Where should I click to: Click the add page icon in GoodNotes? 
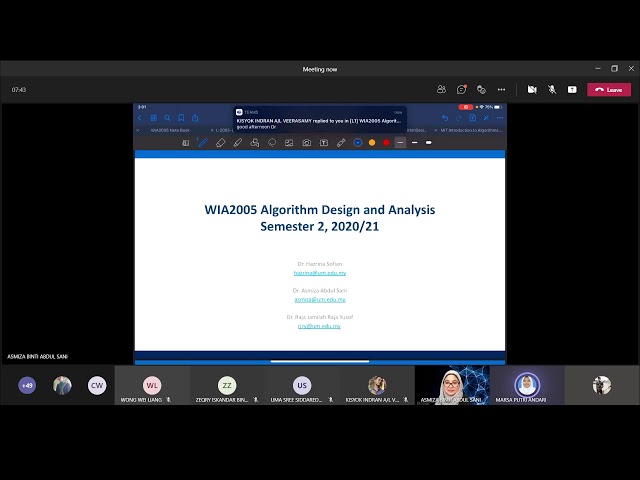click(473, 118)
